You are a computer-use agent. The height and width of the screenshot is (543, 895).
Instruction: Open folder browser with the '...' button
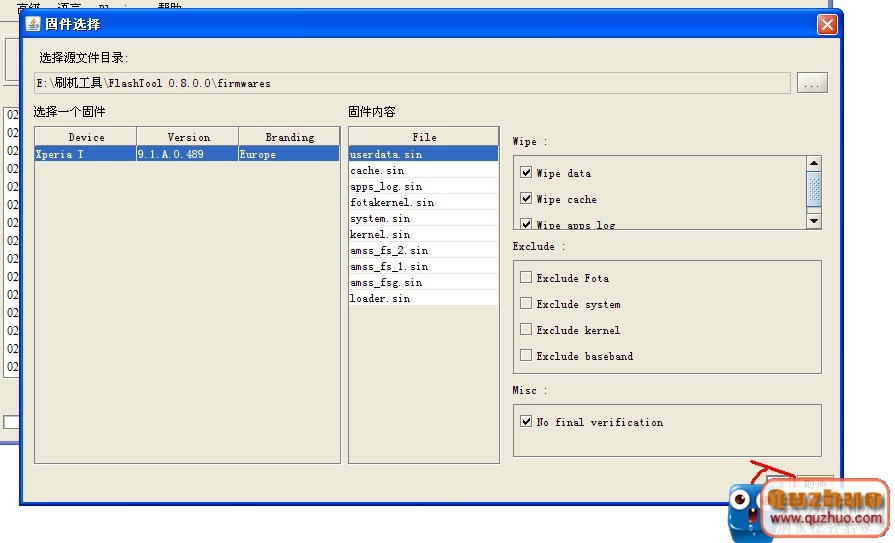tap(812, 83)
